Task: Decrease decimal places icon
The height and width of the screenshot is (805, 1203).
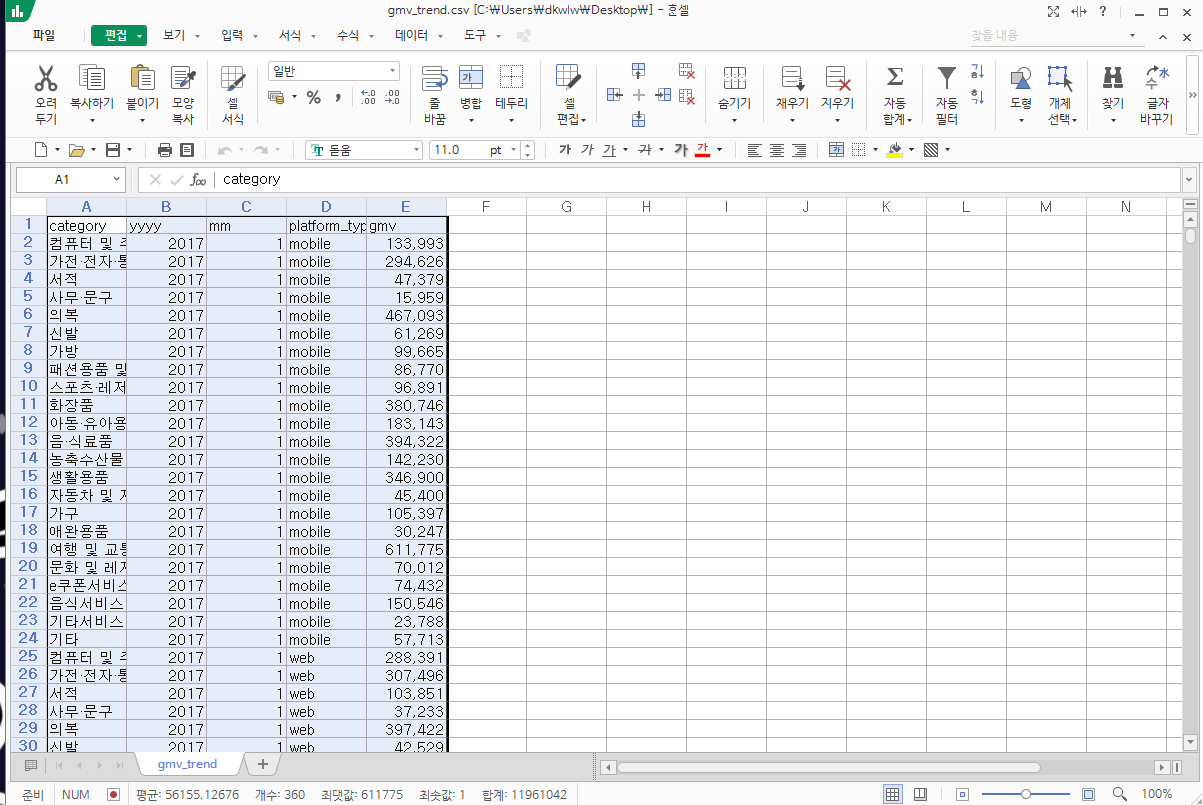Action: click(x=392, y=97)
